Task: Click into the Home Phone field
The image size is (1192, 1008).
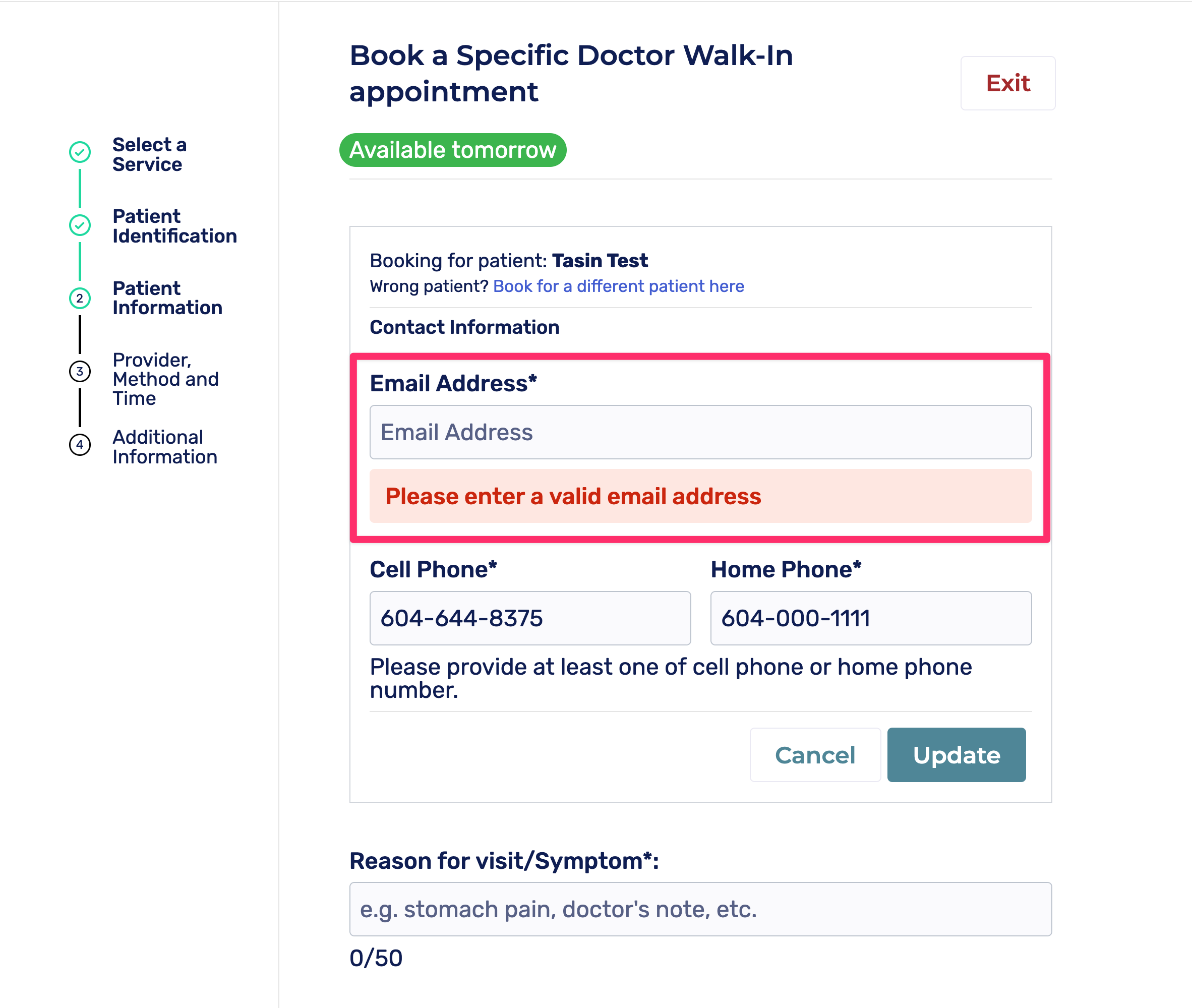Action: tap(870, 618)
